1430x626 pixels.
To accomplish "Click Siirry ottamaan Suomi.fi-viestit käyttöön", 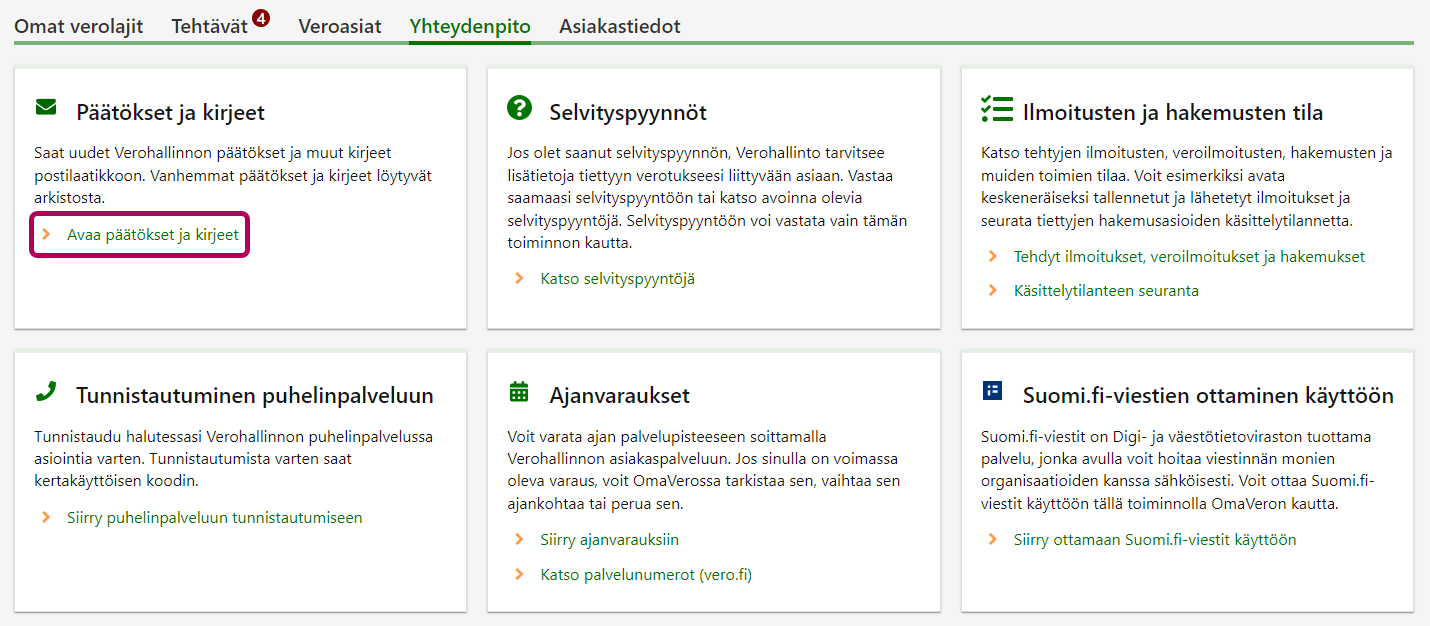I will (x=1154, y=540).
